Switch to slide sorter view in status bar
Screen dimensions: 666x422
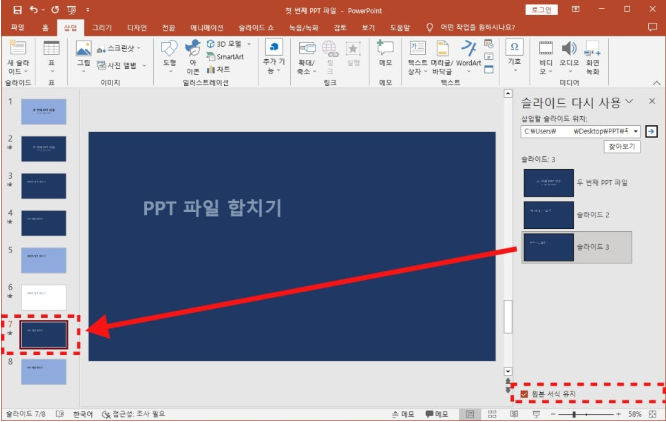(491, 413)
